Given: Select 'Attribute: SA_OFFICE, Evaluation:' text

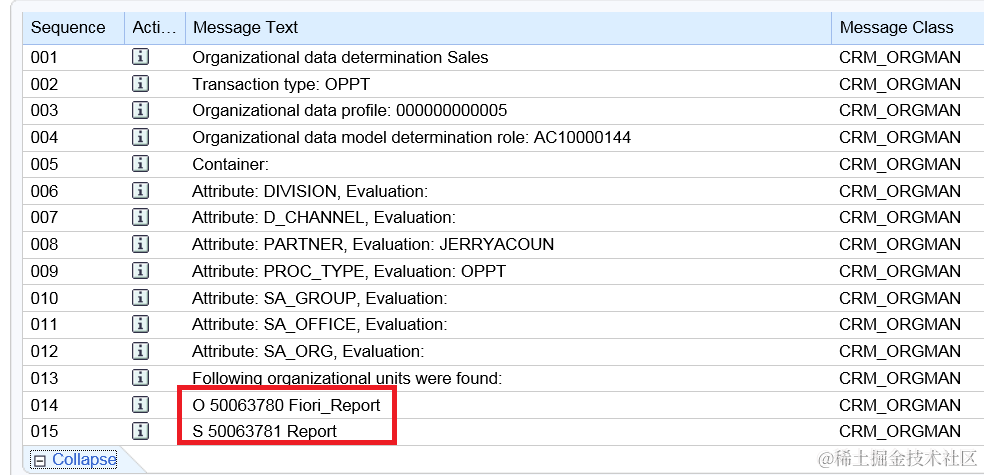Looking at the screenshot, I should pos(320,324).
